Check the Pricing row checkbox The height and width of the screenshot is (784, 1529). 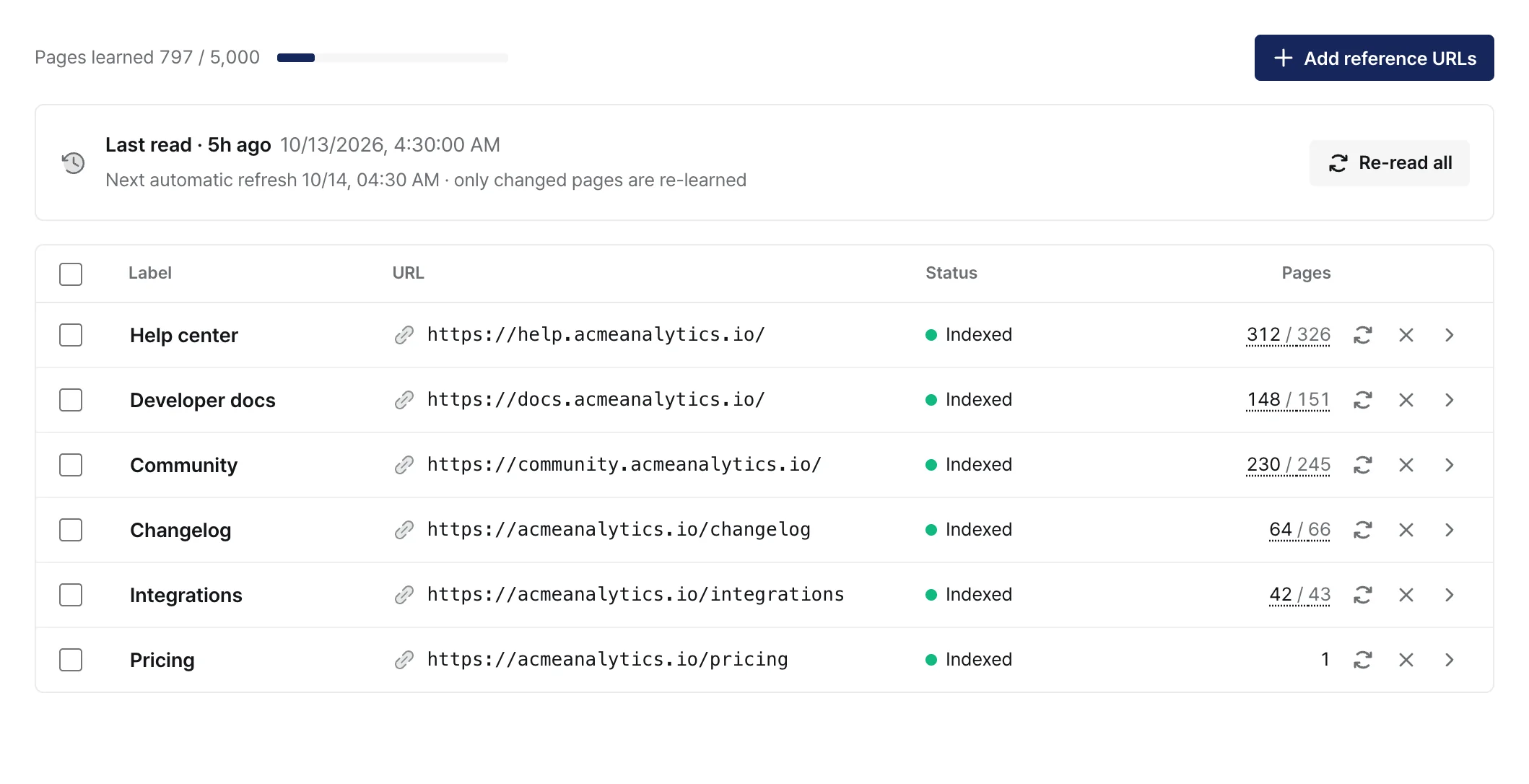pos(71,660)
